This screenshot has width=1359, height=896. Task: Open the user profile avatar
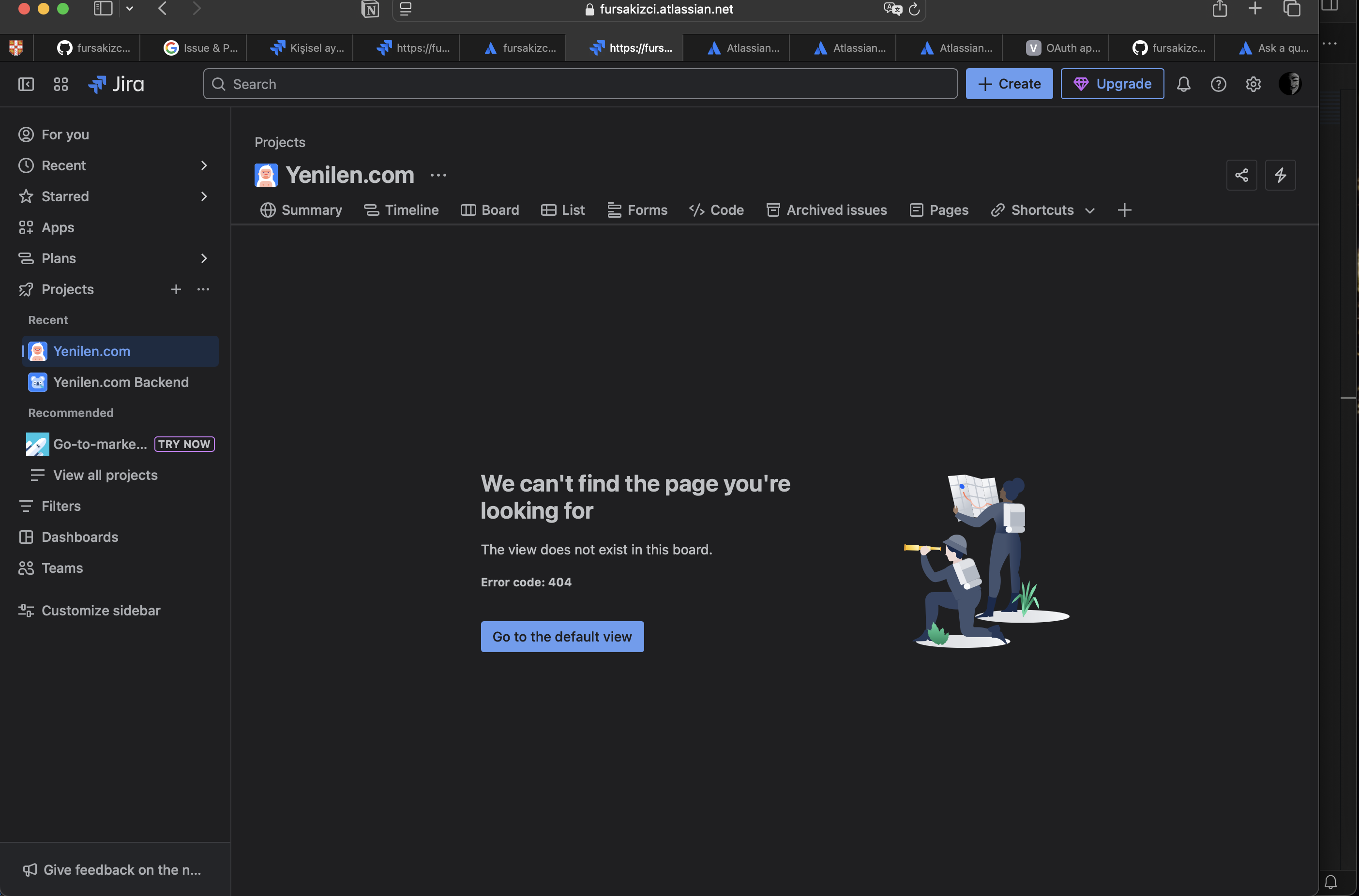(1290, 84)
